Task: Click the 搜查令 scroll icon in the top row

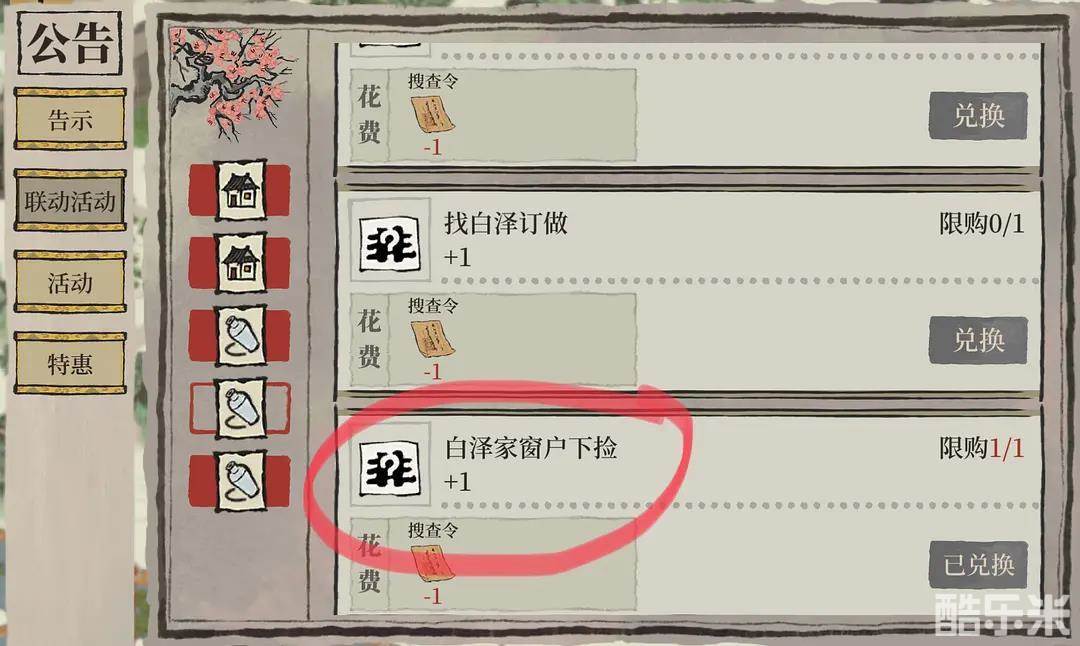Action: pos(433,114)
